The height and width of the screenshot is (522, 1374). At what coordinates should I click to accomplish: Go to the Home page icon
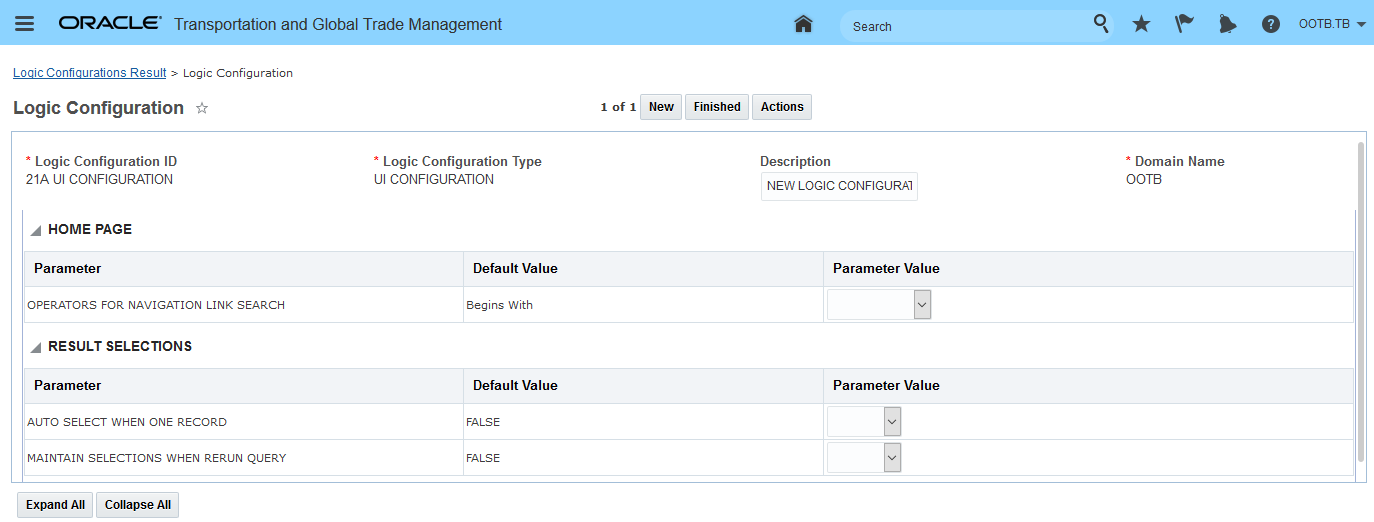pyautogui.click(x=803, y=24)
